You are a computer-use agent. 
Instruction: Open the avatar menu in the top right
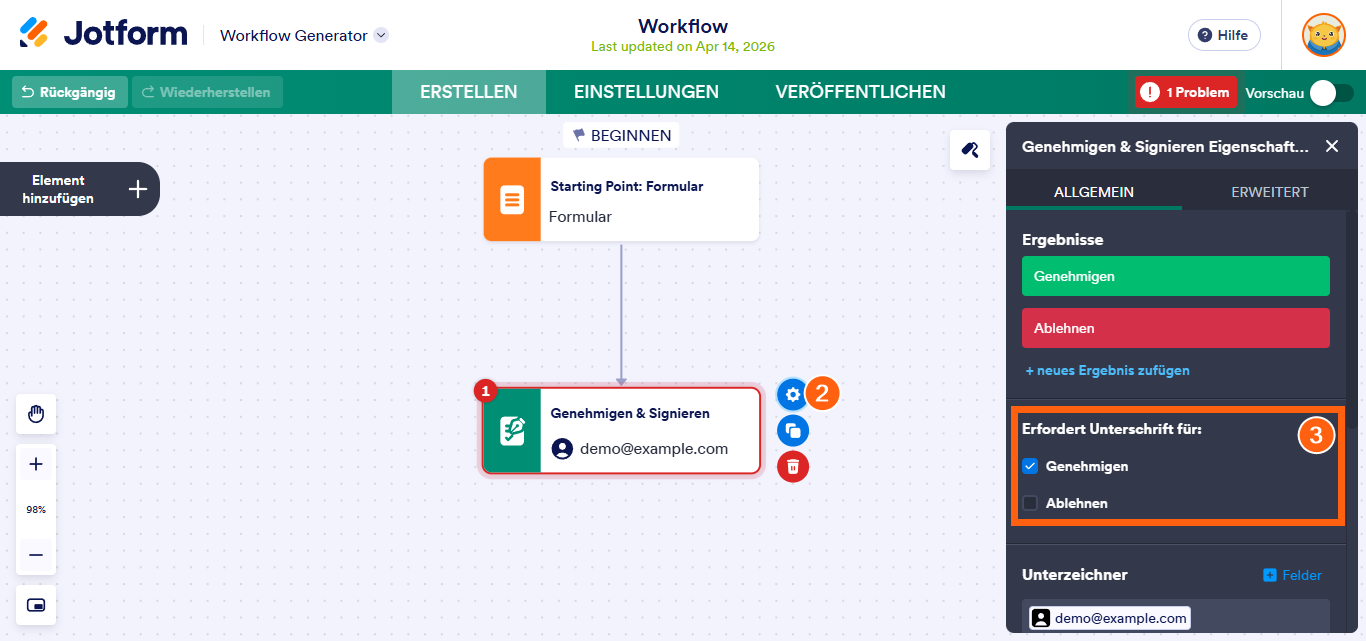(x=1326, y=35)
